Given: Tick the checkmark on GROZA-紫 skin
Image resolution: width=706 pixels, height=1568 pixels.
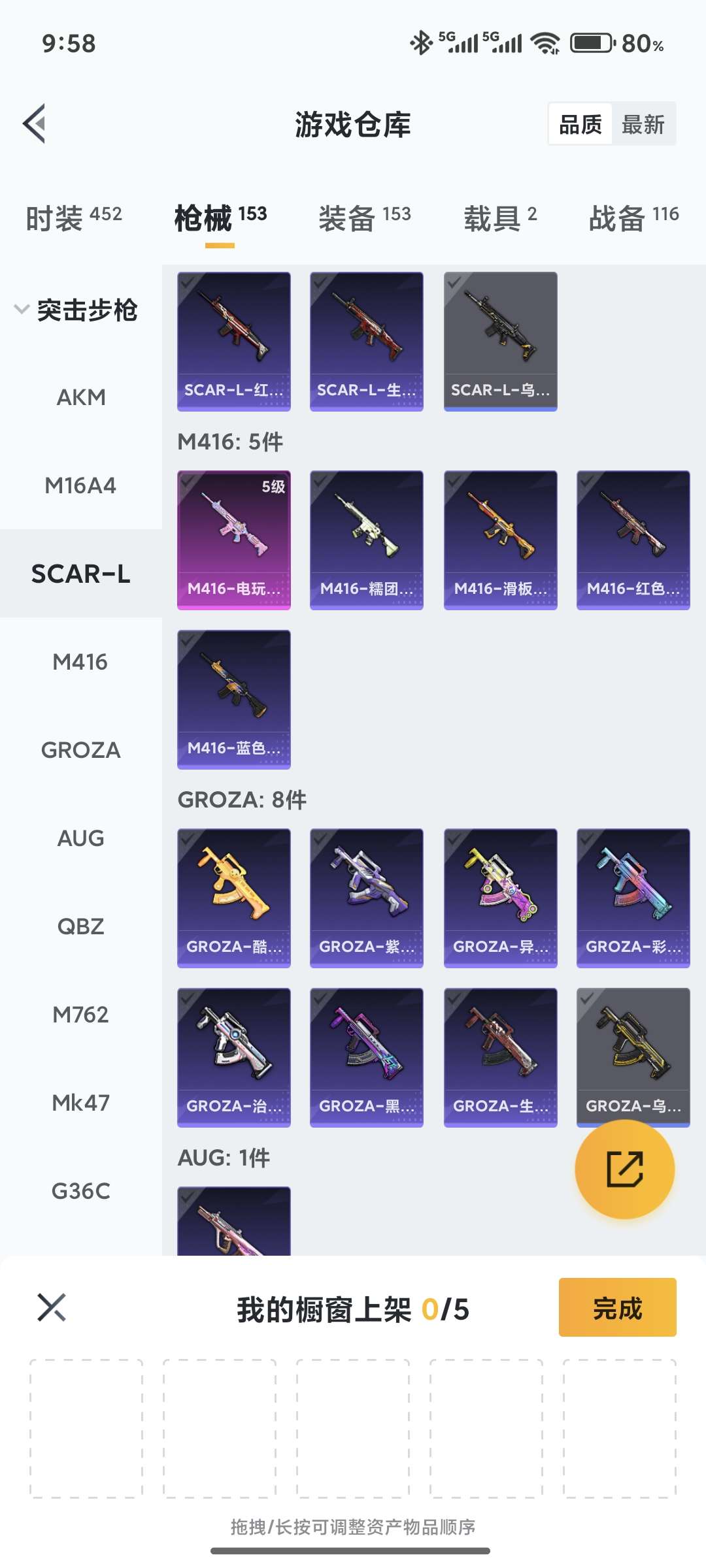Looking at the screenshot, I should 321,839.
